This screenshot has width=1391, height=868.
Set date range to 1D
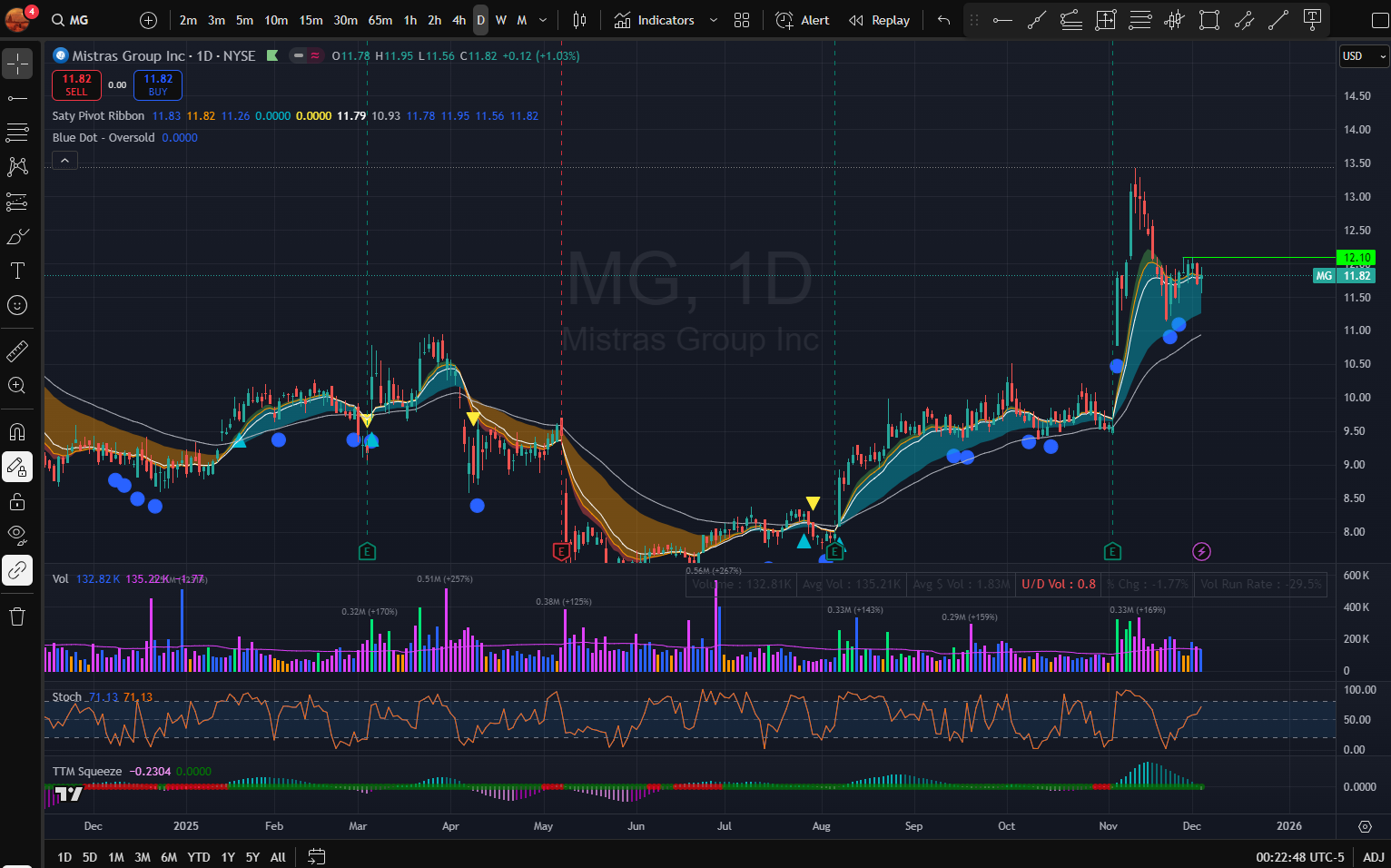point(64,857)
